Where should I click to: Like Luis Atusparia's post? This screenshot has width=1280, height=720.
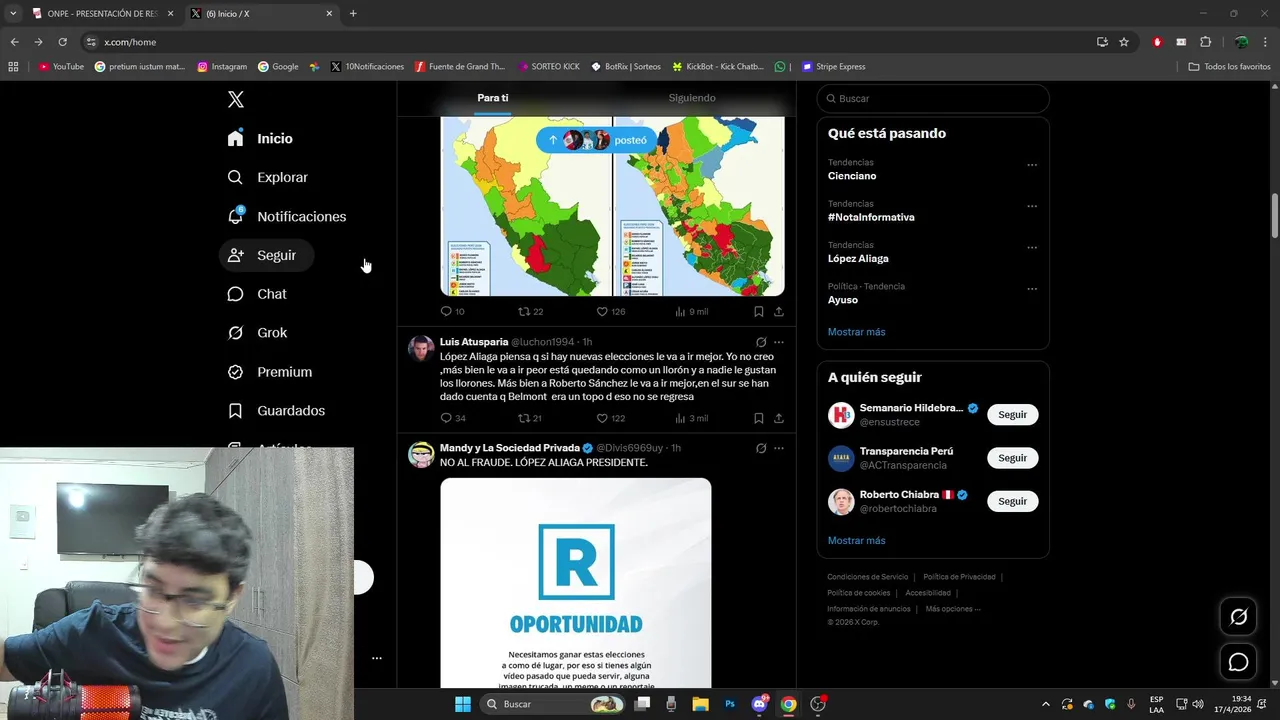click(x=610, y=418)
